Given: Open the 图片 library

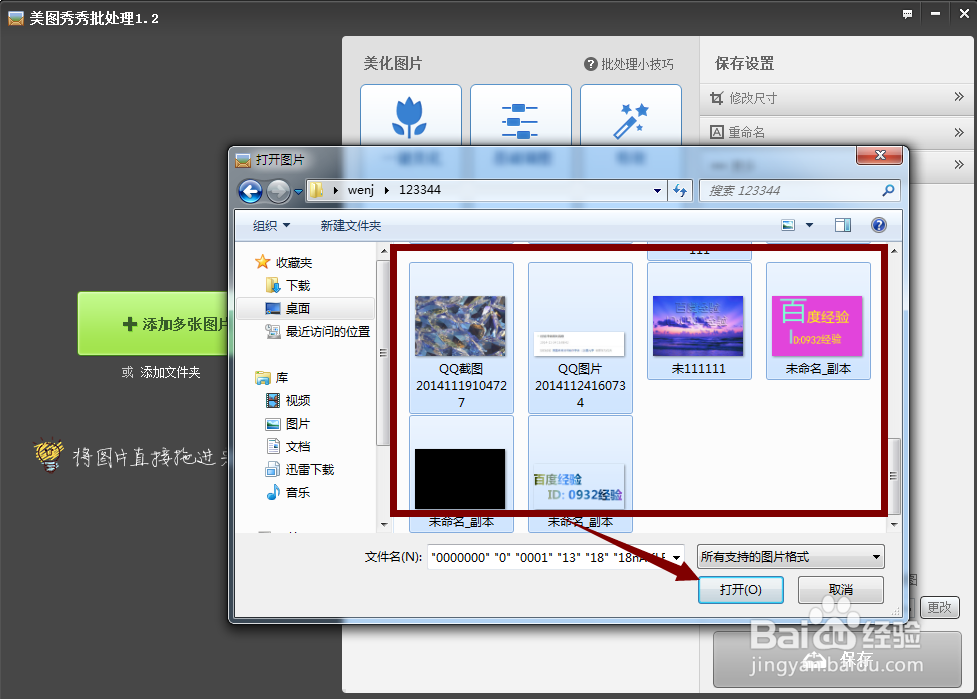Looking at the screenshot, I should click(x=288, y=424).
